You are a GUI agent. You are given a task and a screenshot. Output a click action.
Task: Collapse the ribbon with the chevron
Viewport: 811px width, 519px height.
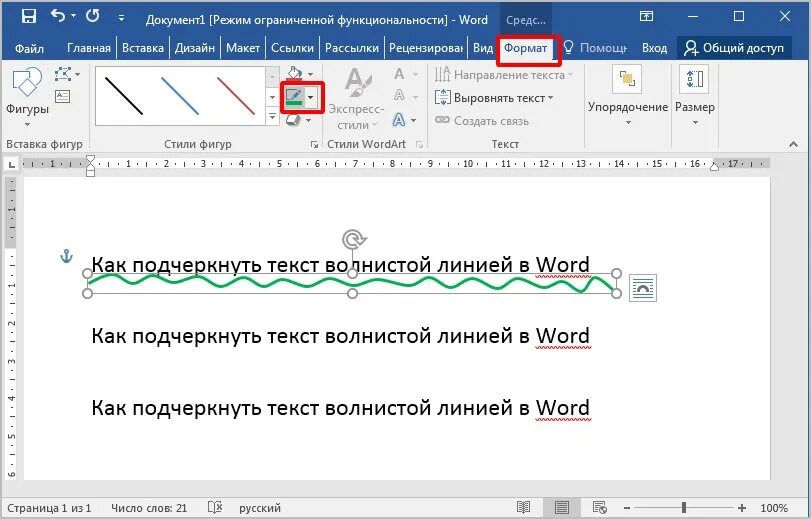[x=793, y=145]
